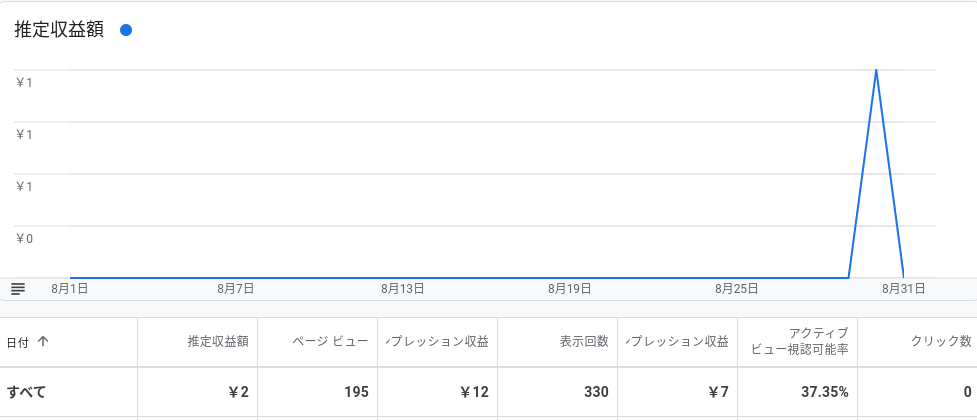This screenshot has width=977, height=420.
Task: Click the 8月19日 axis label
Action: pyautogui.click(x=570, y=289)
